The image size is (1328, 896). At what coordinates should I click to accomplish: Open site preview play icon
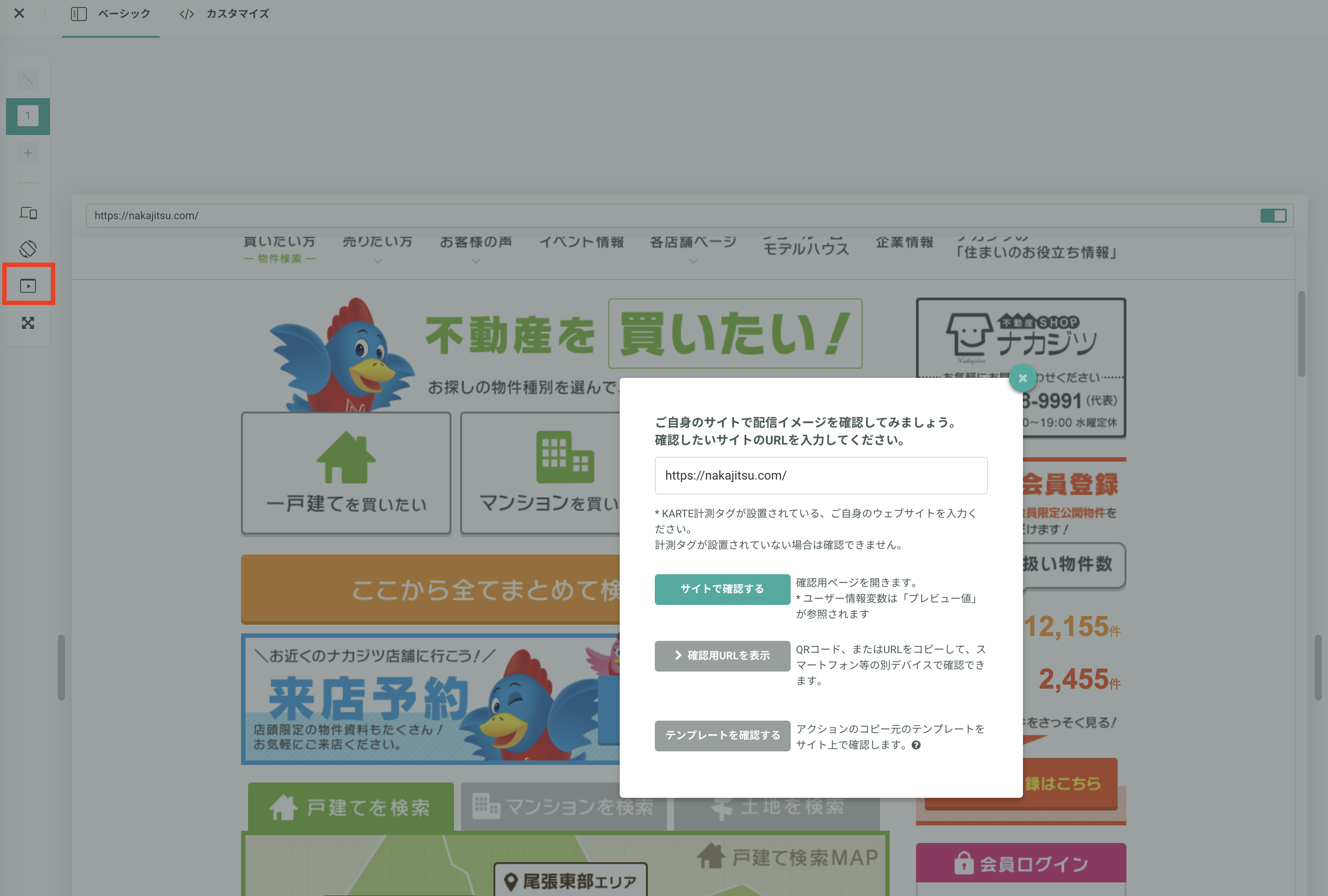[28, 285]
